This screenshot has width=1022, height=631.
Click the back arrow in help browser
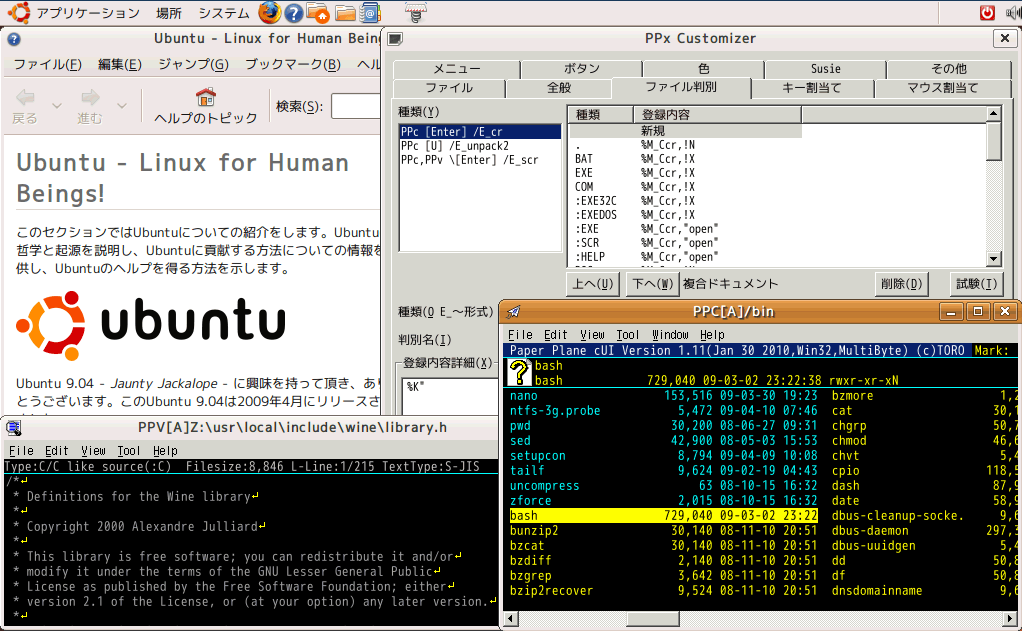pos(25,105)
